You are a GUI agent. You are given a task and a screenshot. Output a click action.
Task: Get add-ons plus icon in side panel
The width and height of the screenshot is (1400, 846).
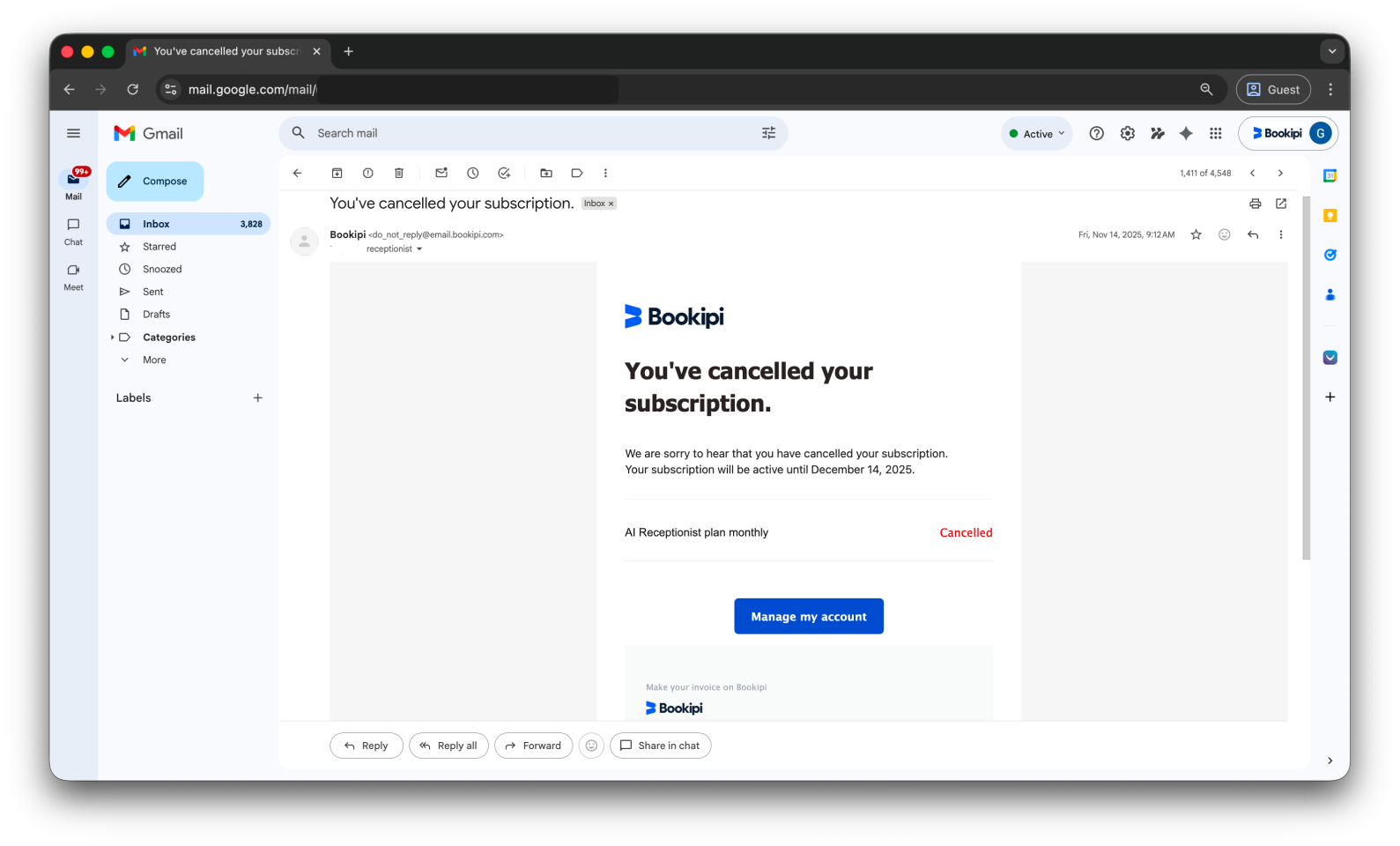pyautogui.click(x=1330, y=397)
